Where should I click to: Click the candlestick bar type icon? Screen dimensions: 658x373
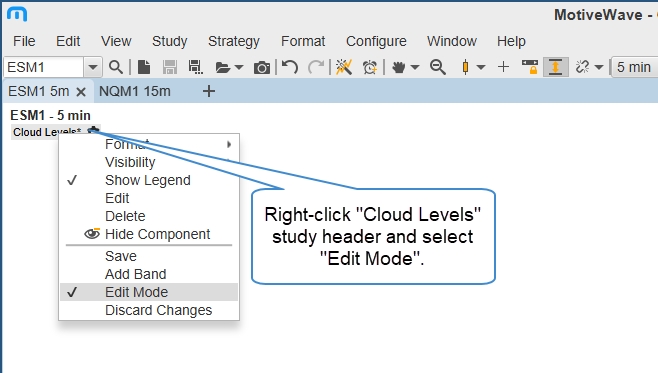[x=465, y=67]
